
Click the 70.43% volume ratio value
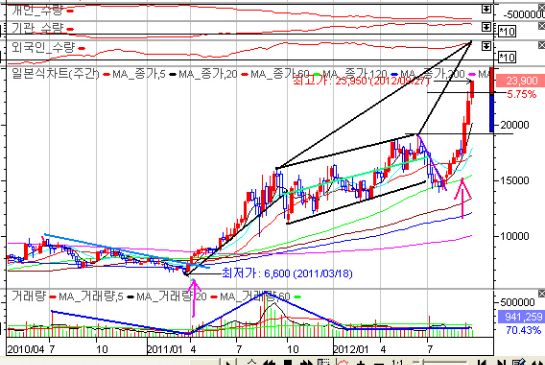[x=523, y=330]
